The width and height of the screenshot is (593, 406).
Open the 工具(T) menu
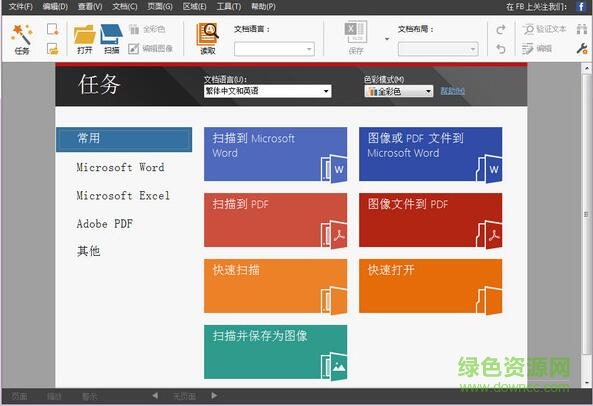229,6
